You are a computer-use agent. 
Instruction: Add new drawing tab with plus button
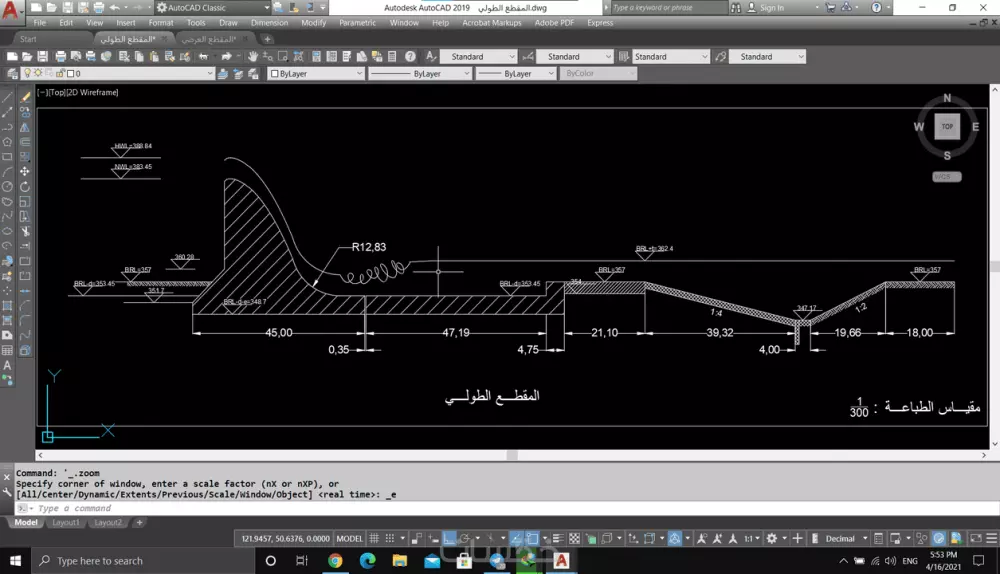(267, 39)
